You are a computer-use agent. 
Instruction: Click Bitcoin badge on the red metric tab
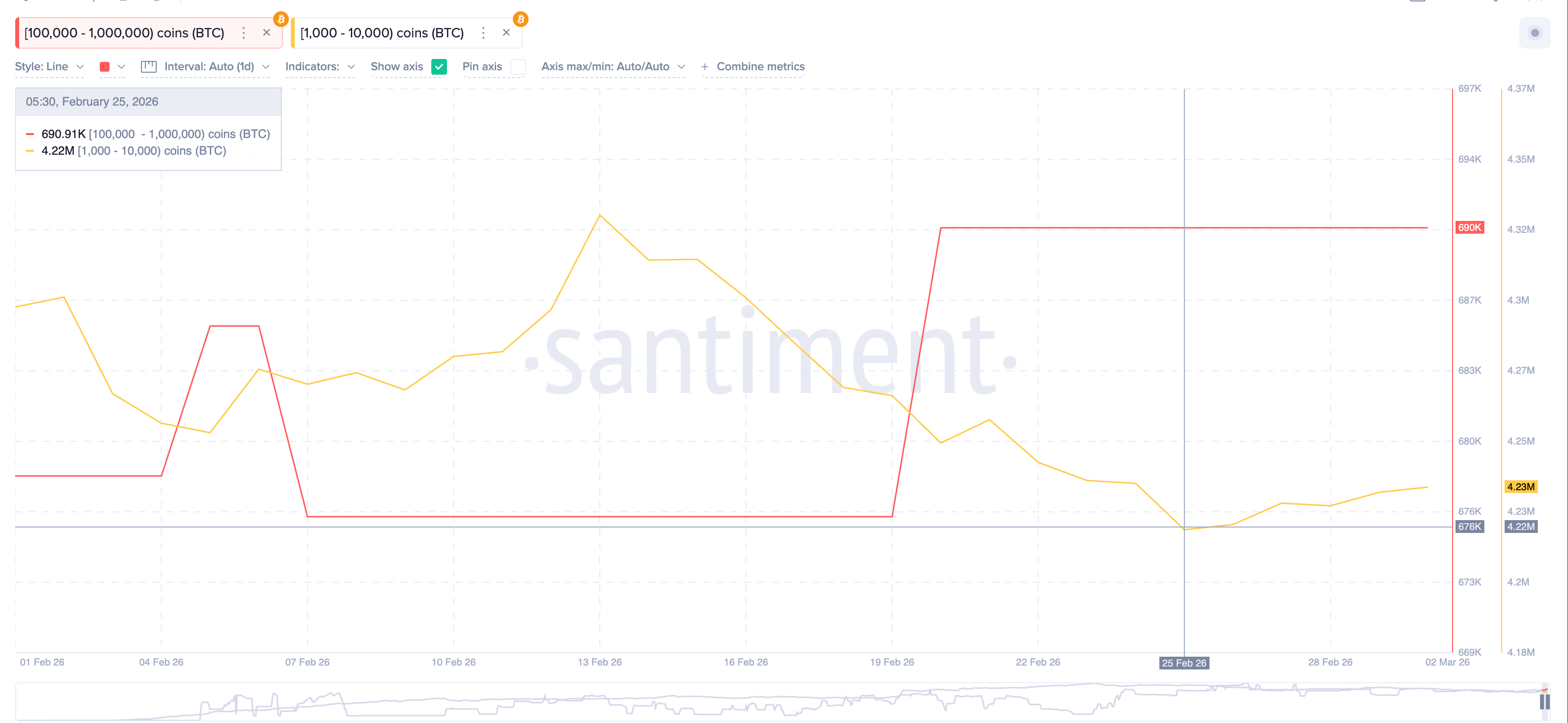280,20
